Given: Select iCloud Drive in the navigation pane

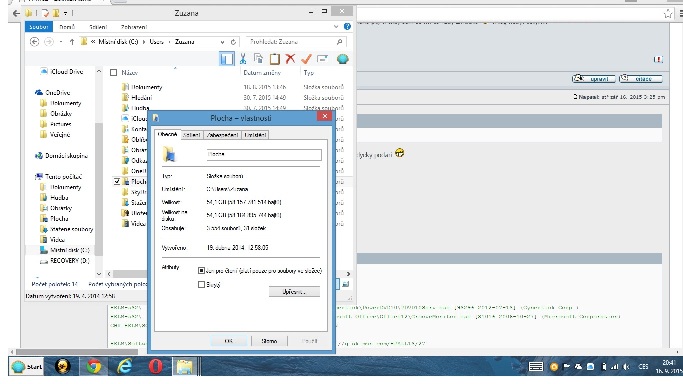Looking at the screenshot, I should pos(61,71).
